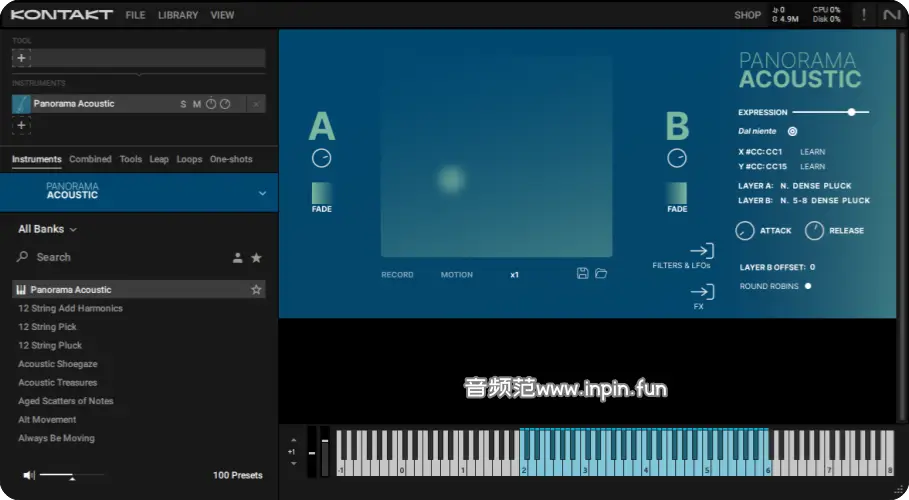Open the FX page arrow
The width and height of the screenshot is (909, 500).
702,291
